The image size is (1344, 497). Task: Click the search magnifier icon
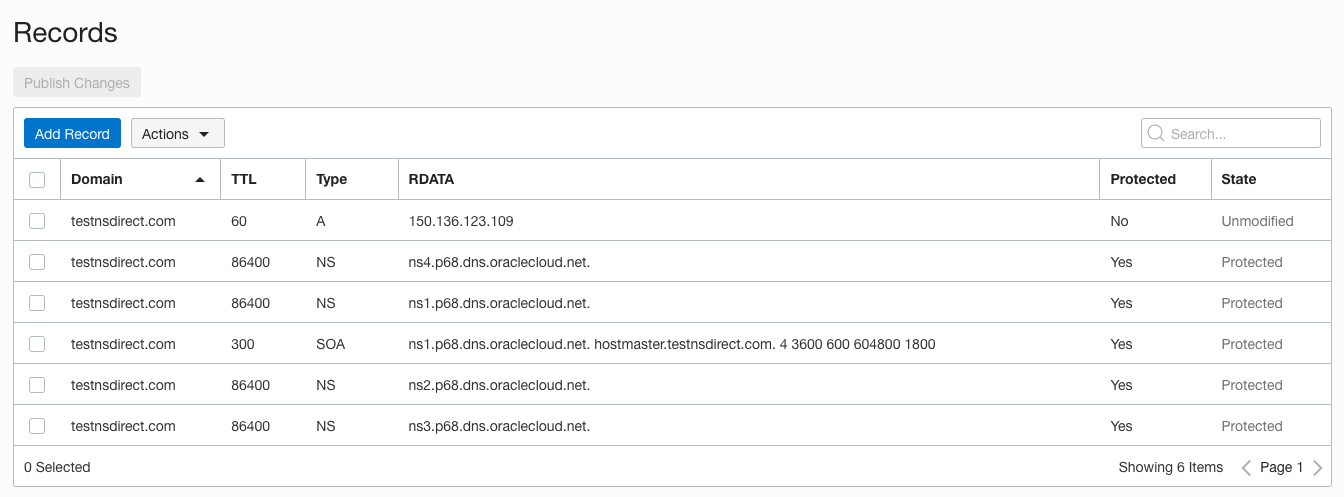click(x=1156, y=134)
